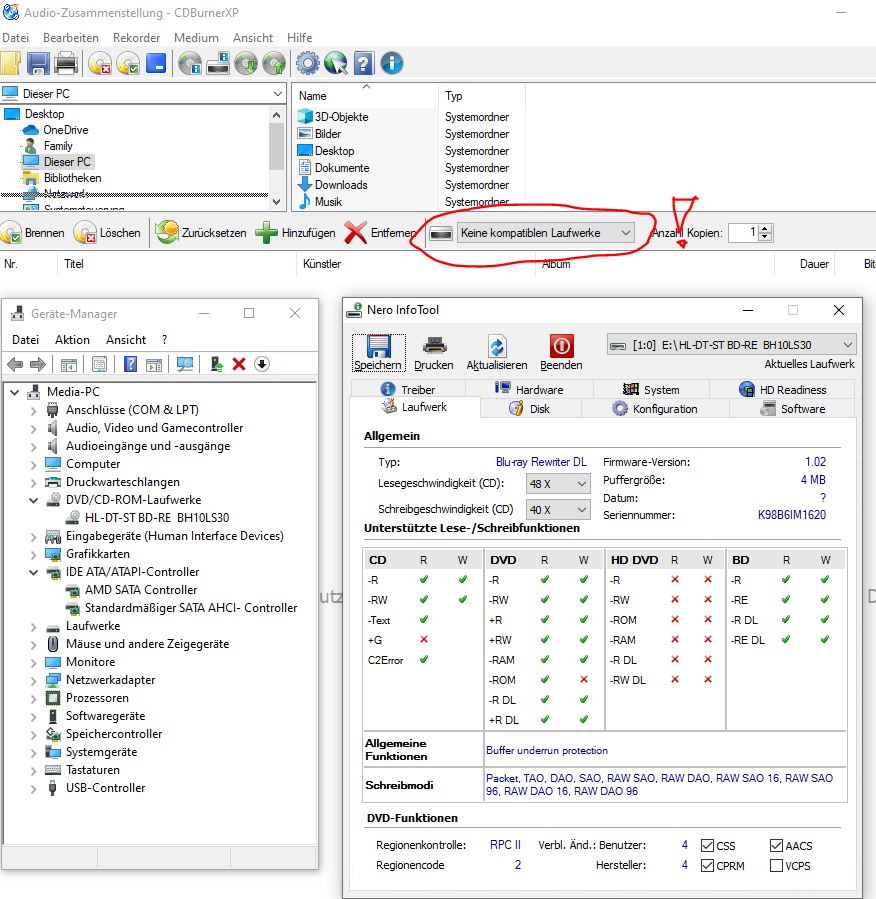Click the folder tree scrollbar down arrow
This screenshot has width=876, height=899.
coord(277,202)
